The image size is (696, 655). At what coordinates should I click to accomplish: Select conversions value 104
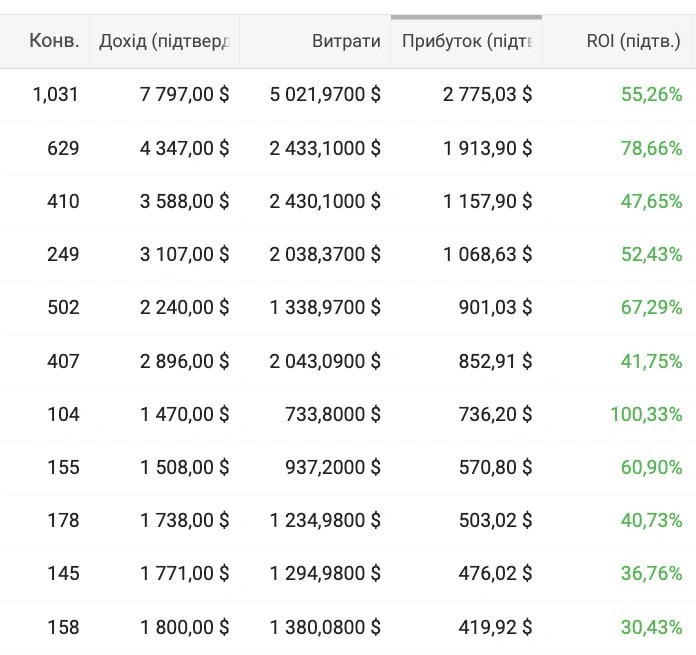[x=63, y=414]
